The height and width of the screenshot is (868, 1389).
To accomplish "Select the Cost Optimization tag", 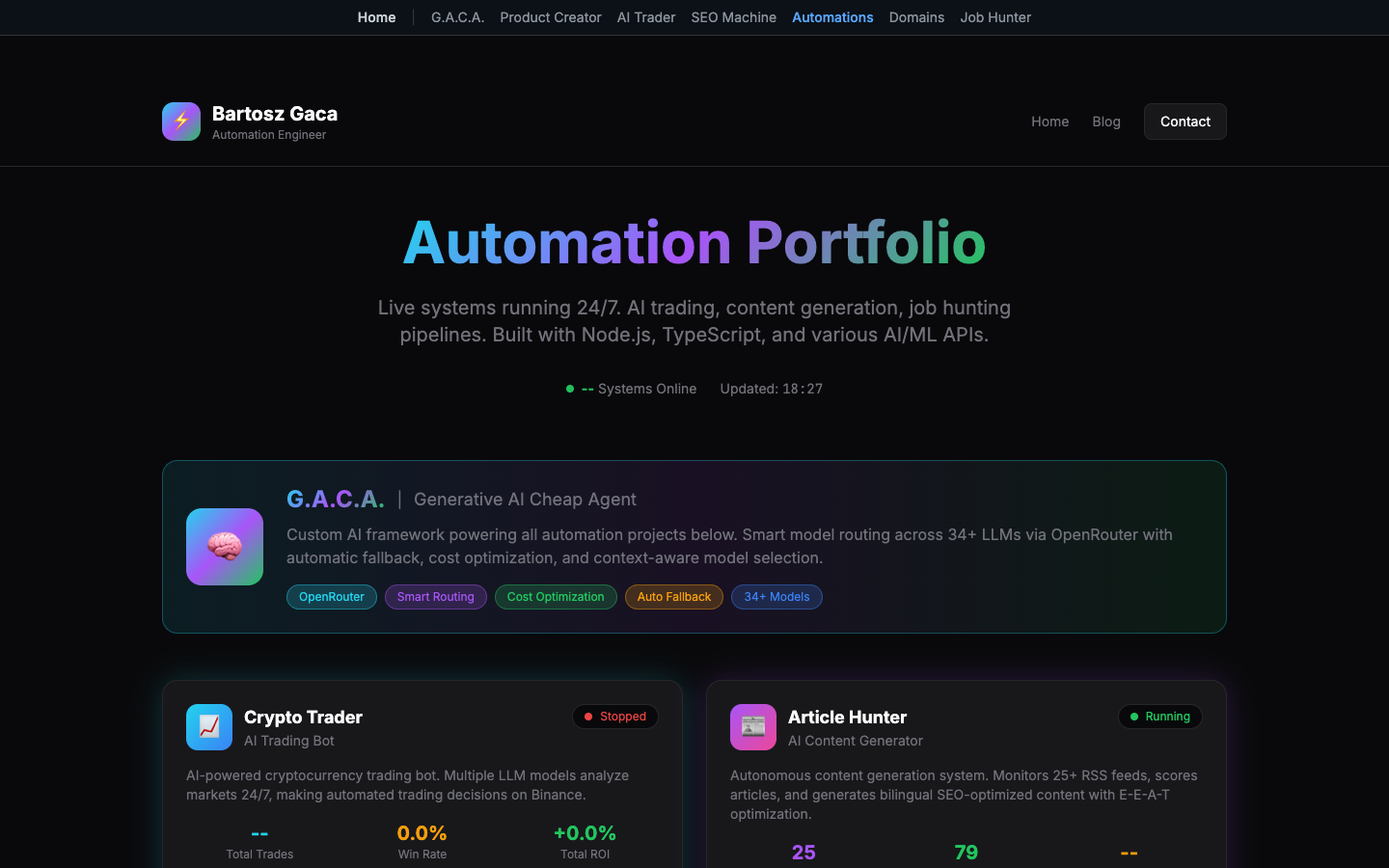I will (556, 597).
